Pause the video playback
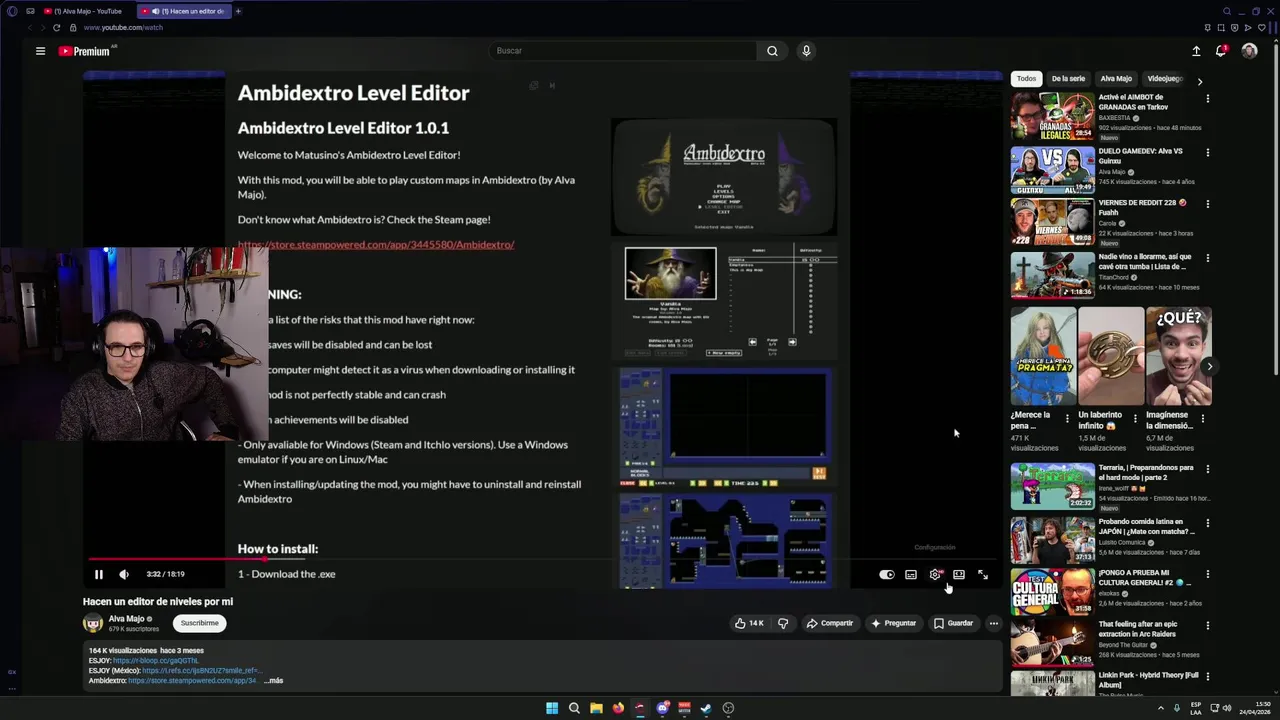Screen dimensions: 1280x720 pos(98,574)
